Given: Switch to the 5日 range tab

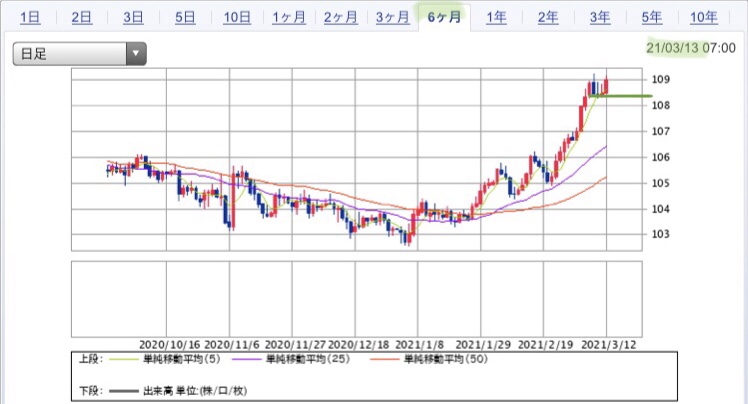Looking at the screenshot, I should click(185, 18).
